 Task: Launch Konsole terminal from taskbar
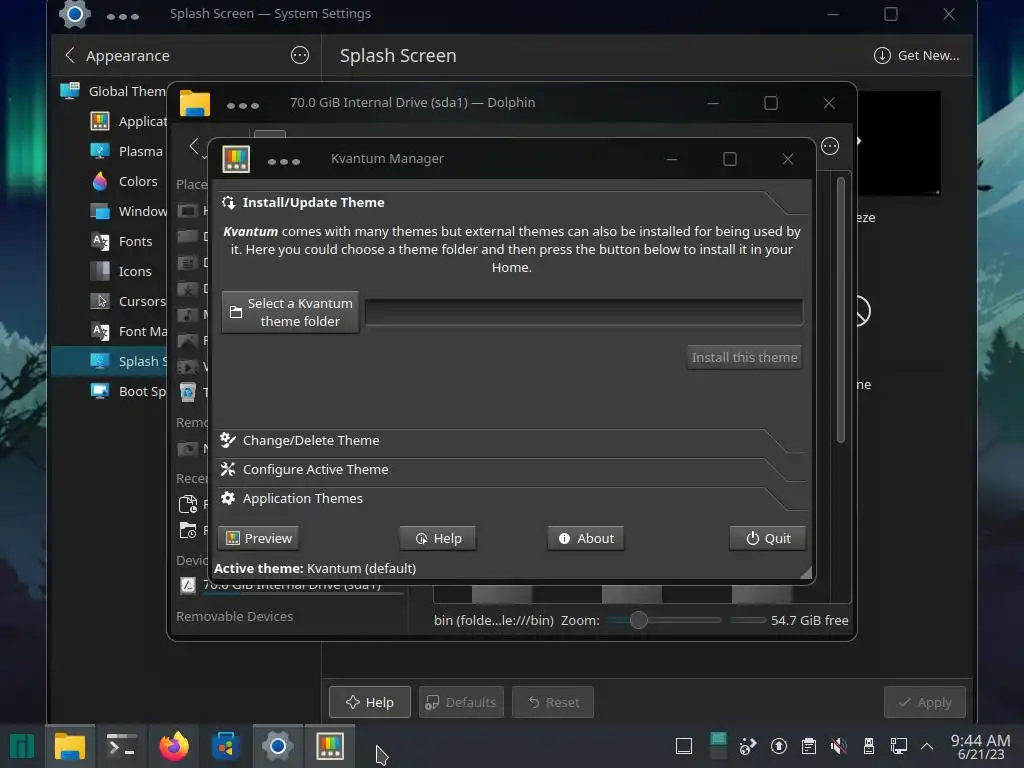coord(121,746)
